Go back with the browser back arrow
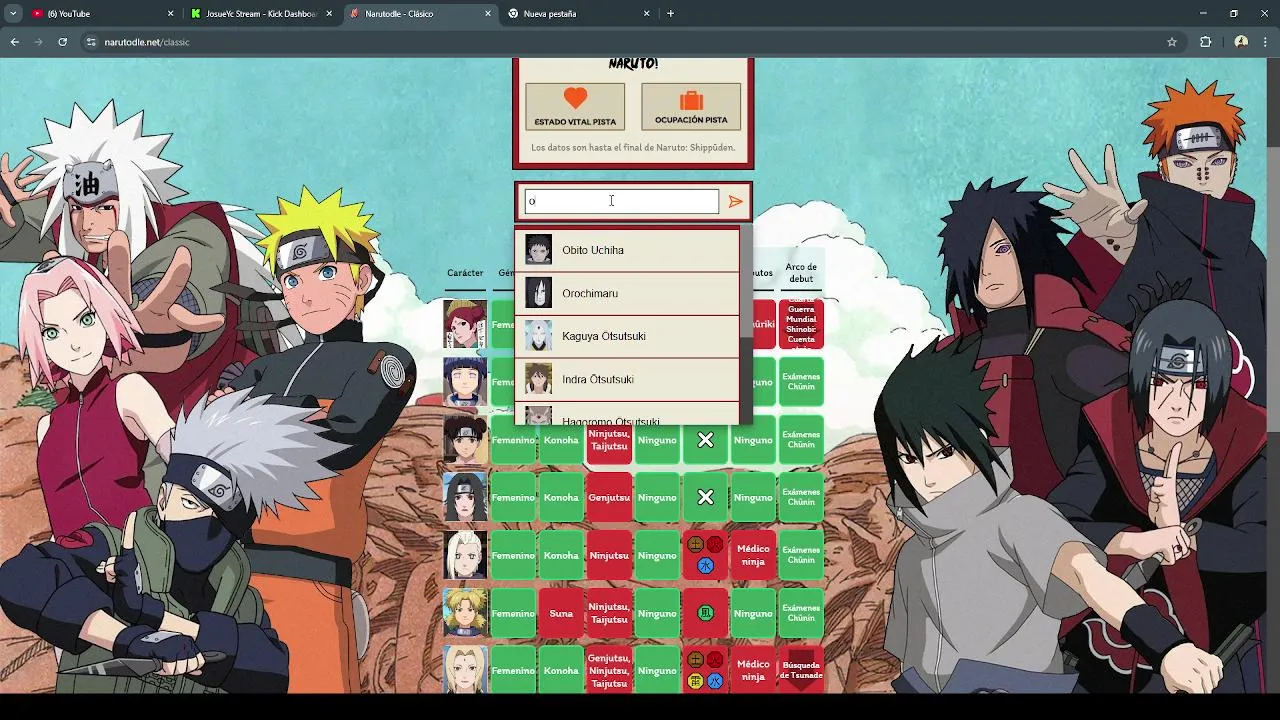1280x720 pixels. (14, 42)
